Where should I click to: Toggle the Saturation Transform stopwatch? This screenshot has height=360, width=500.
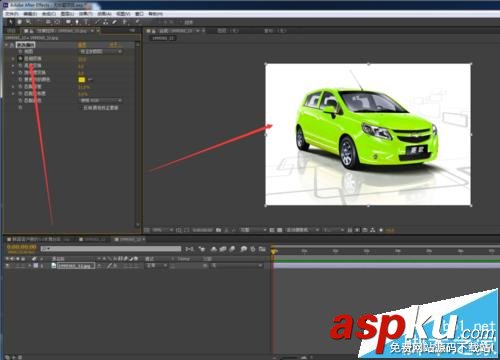pos(20,73)
